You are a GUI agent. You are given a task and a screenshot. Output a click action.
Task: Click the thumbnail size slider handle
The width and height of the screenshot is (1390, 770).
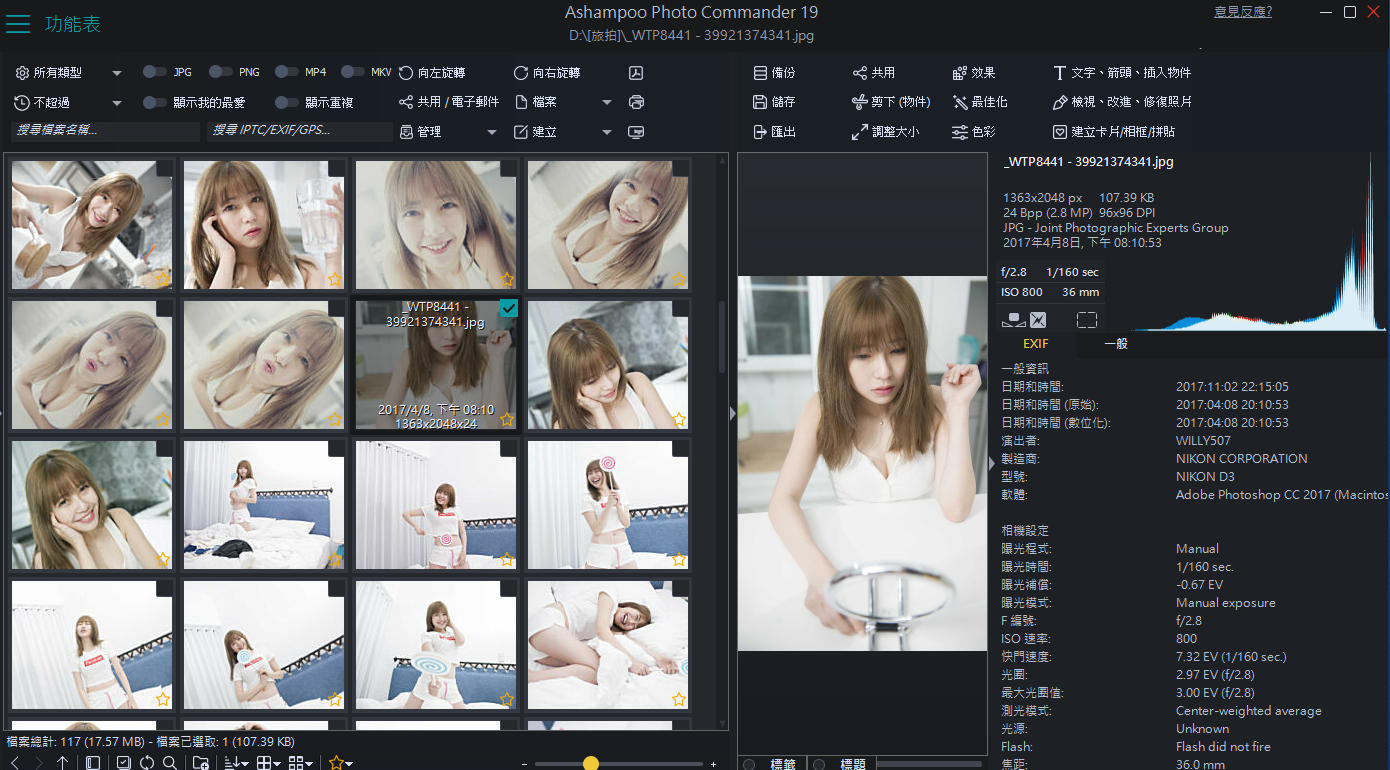(x=590, y=763)
